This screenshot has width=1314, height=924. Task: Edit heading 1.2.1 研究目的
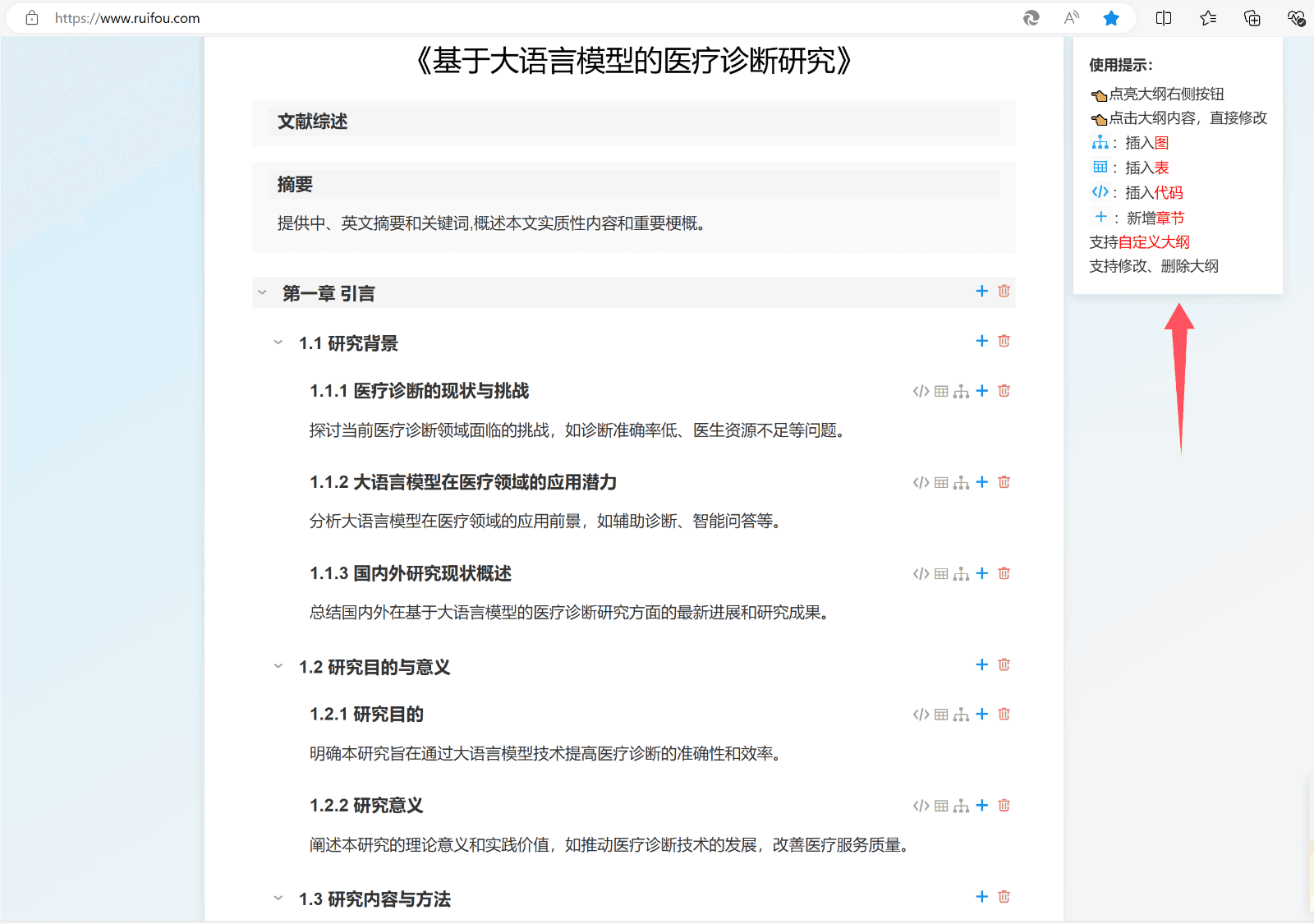point(366,715)
